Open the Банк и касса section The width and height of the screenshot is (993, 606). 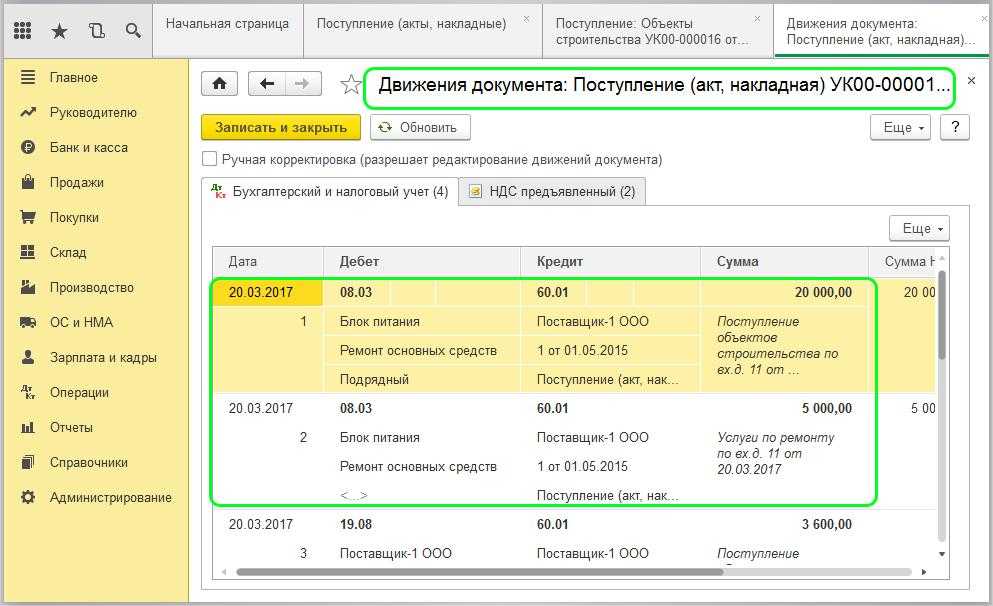tap(88, 147)
